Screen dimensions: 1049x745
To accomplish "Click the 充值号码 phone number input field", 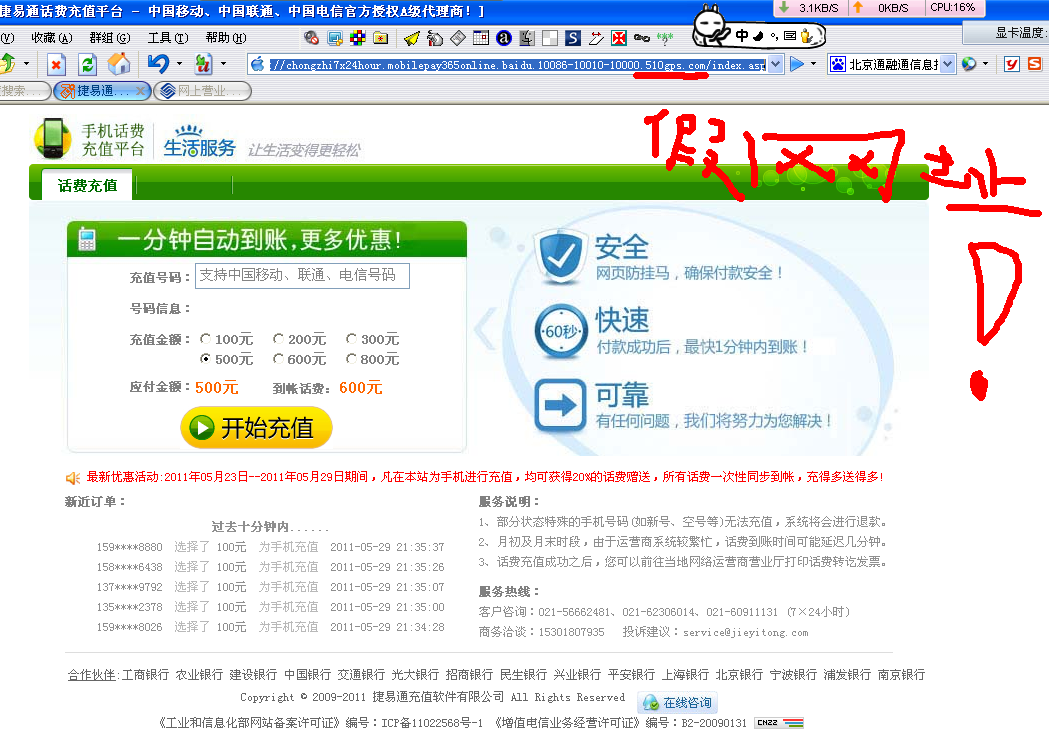I will 302,276.
